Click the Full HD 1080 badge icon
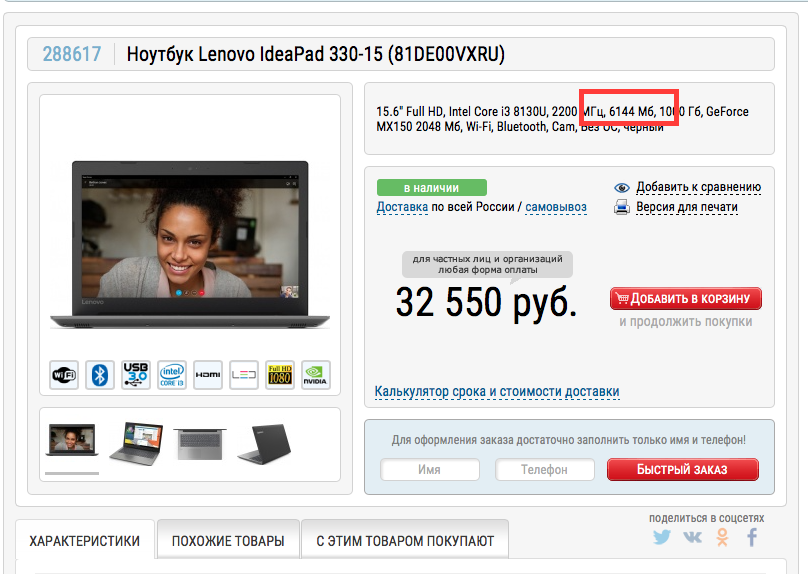The image size is (808, 574). click(280, 375)
